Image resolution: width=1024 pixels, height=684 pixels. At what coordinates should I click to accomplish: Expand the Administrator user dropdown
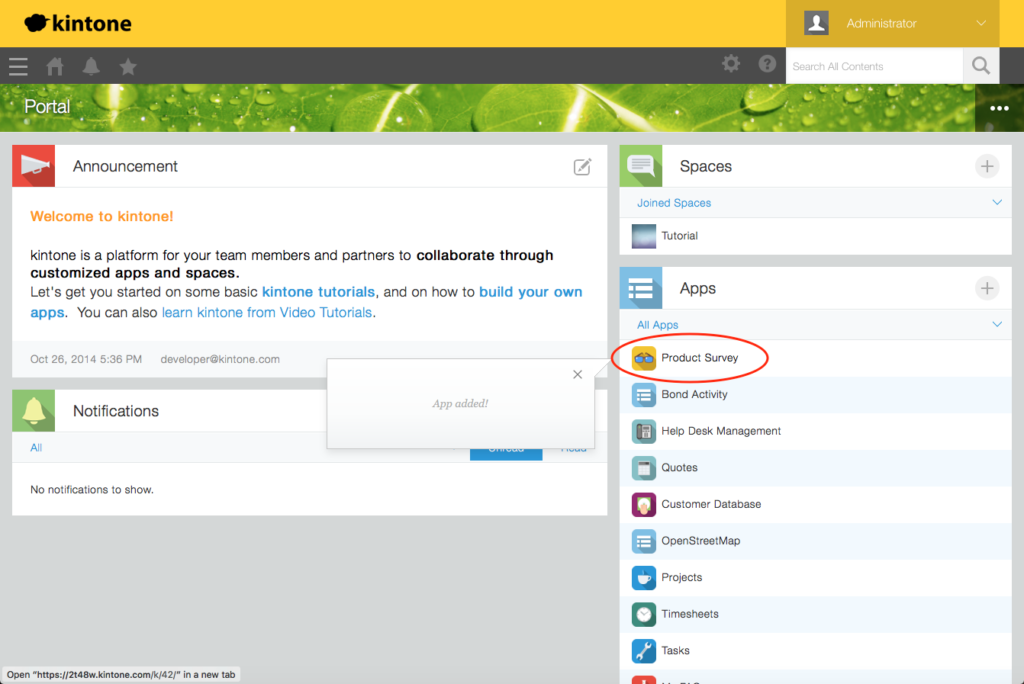981,23
